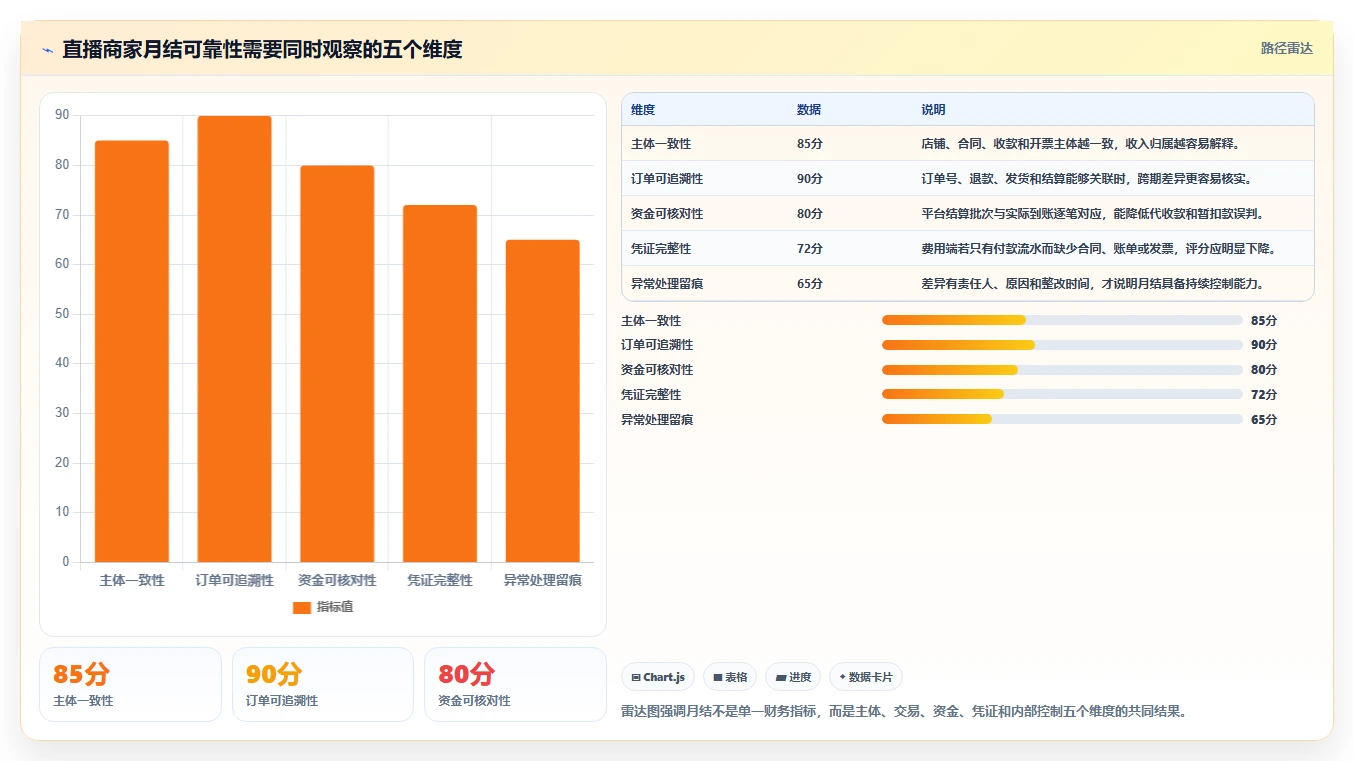The width and height of the screenshot is (1354, 761).
Task: Click the 72分 value beside the progress bar
Action: 1264,395
